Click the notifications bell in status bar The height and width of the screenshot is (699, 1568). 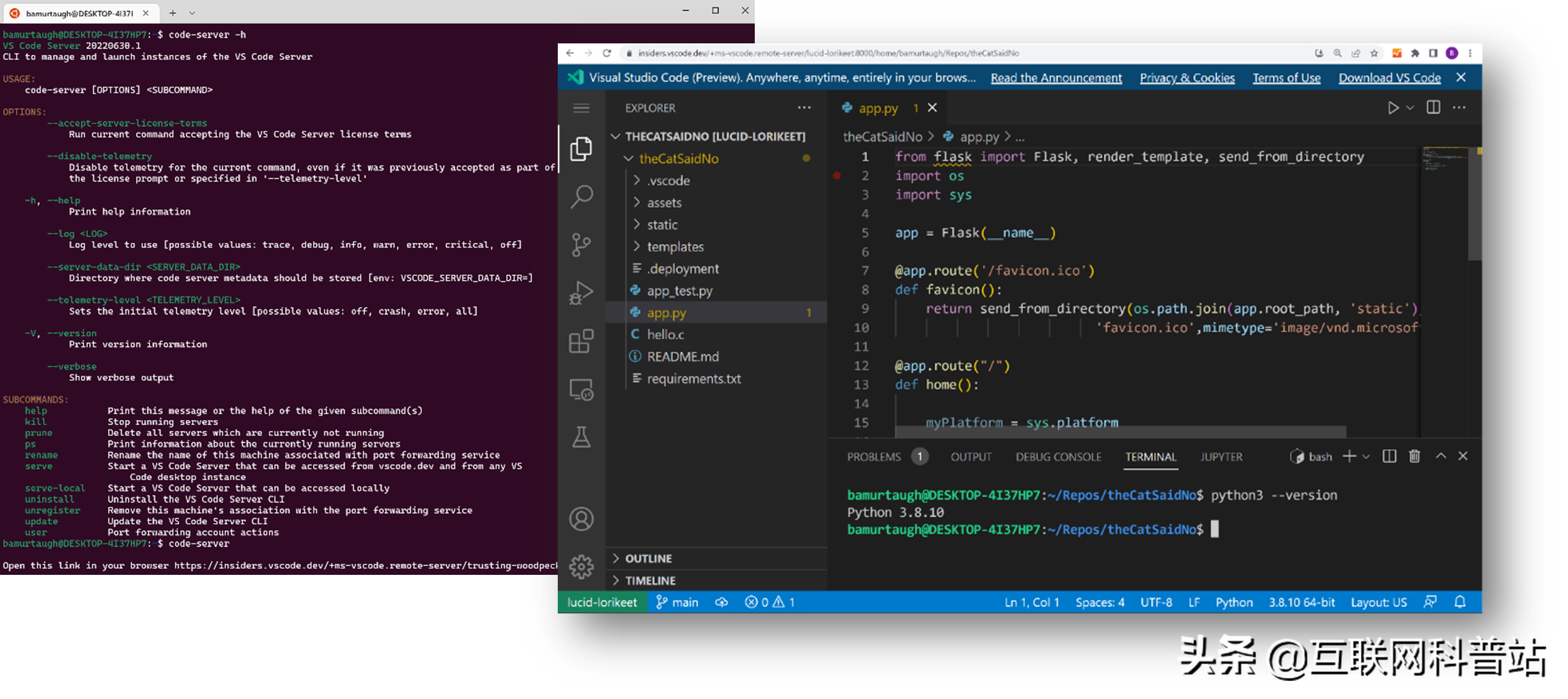pos(1460,602)
